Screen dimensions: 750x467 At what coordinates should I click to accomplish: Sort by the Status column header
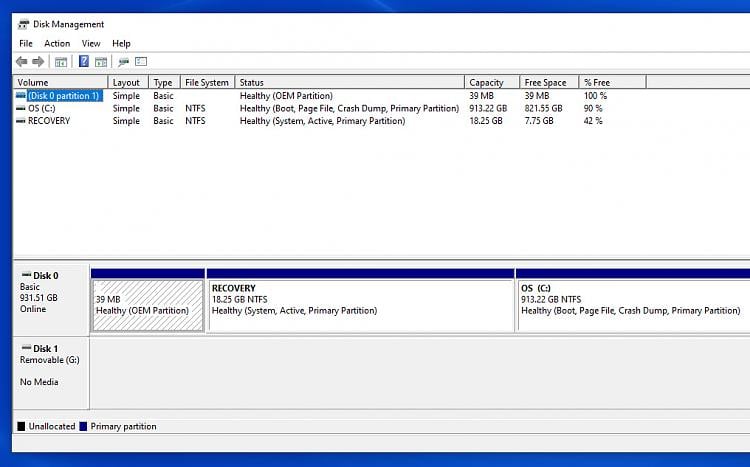pyautogui.click(x=350, y=82)
